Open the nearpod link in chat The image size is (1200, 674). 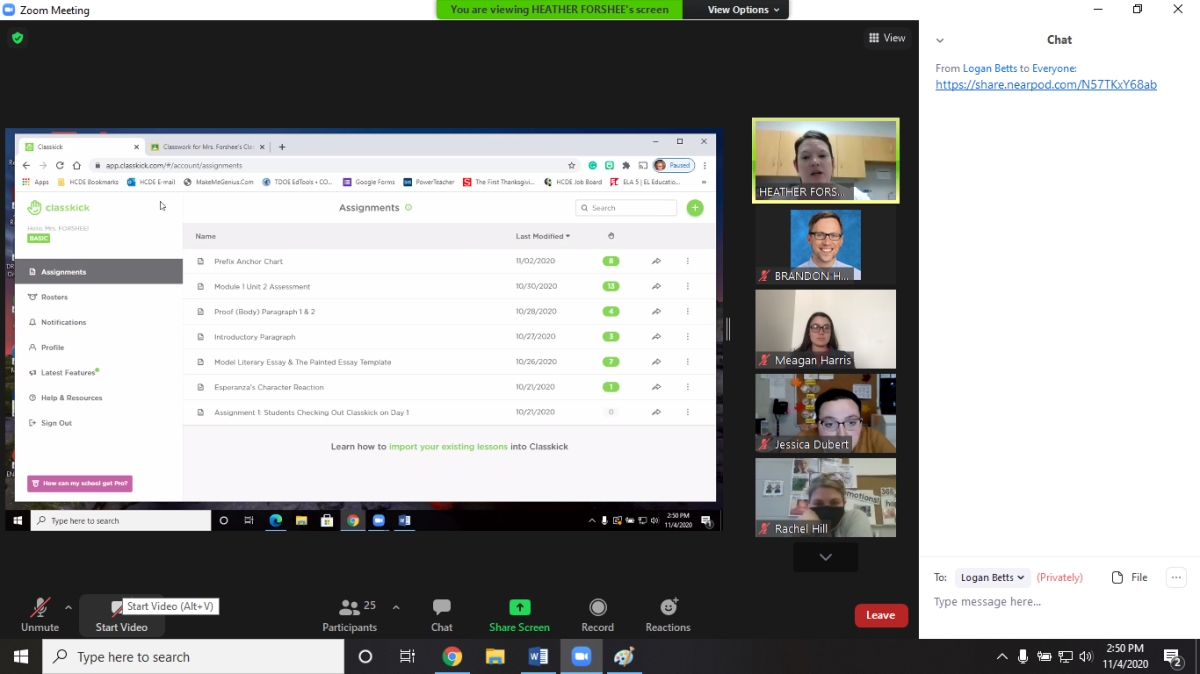(x=1046, y=85)
